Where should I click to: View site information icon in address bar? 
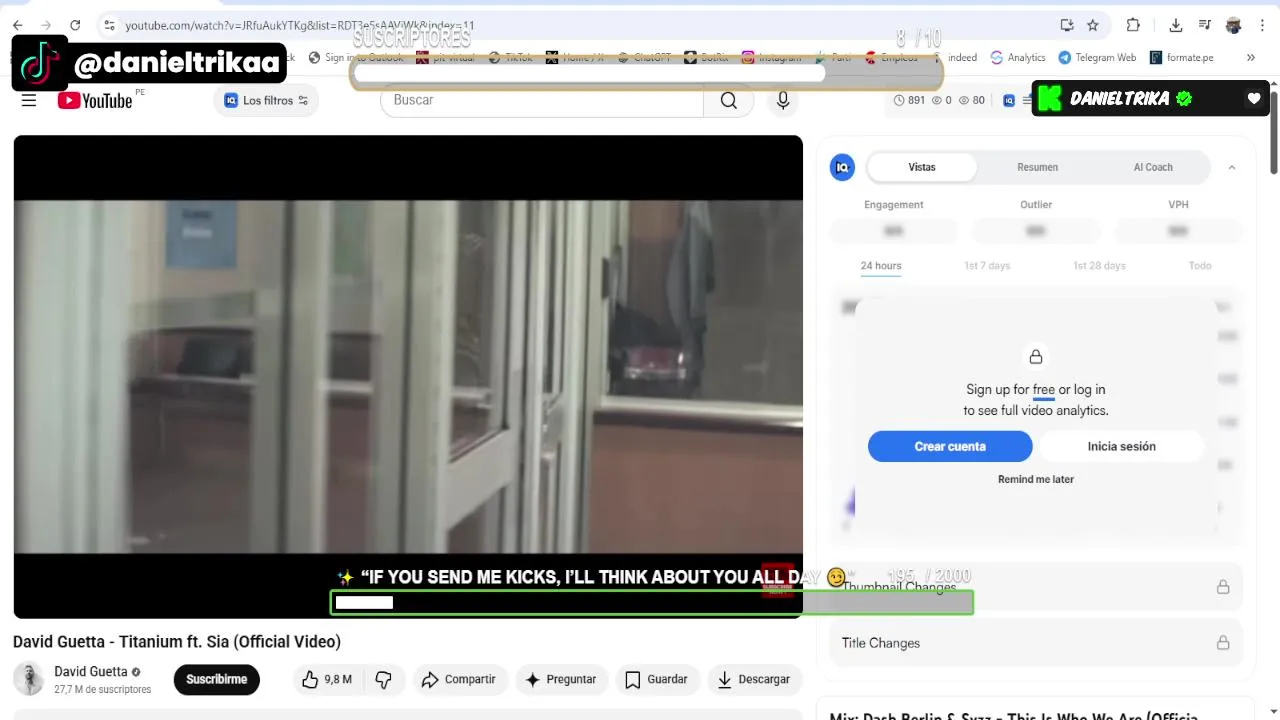point(109,25)
